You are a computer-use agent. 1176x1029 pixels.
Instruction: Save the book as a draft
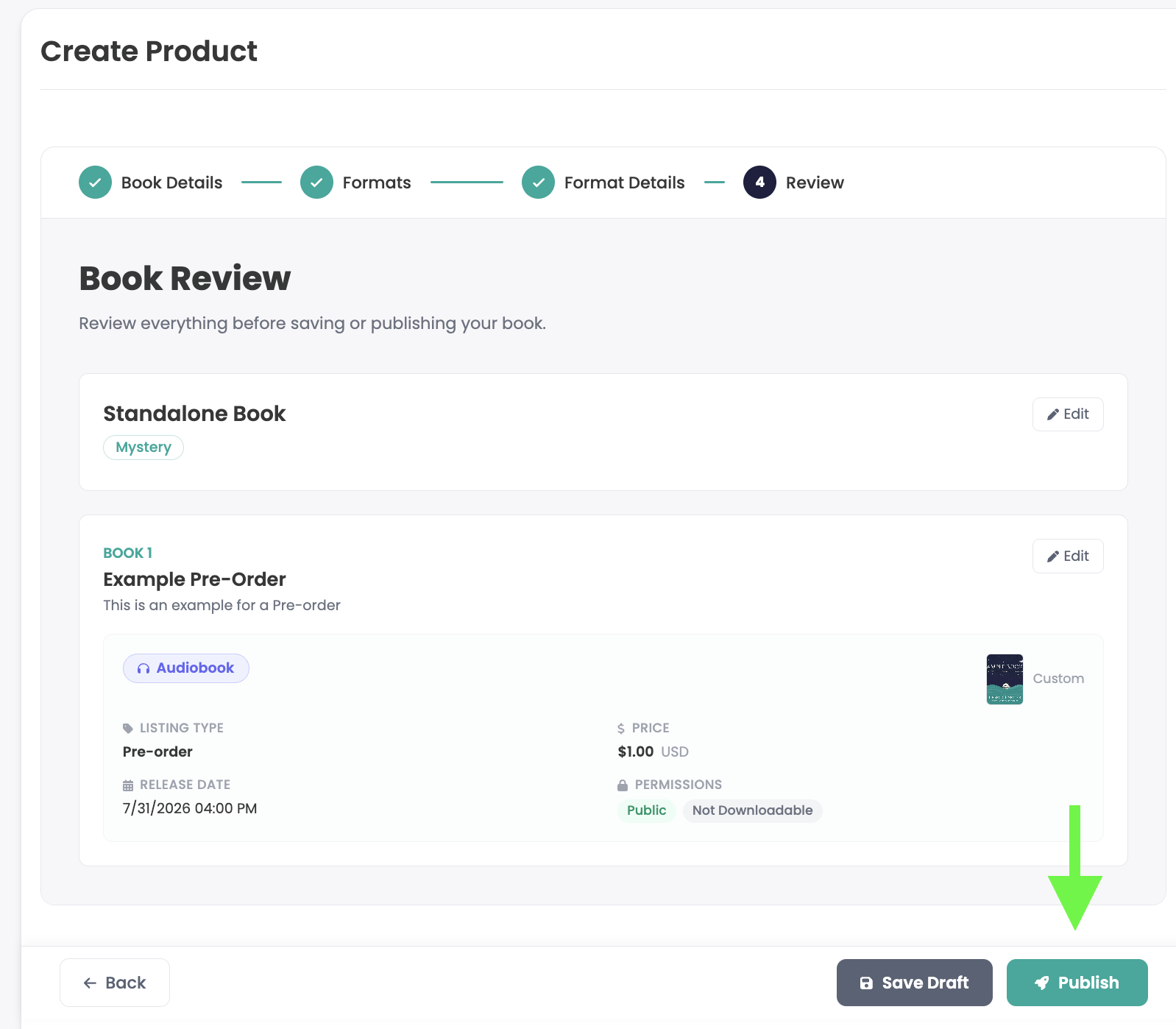[914, 983]
